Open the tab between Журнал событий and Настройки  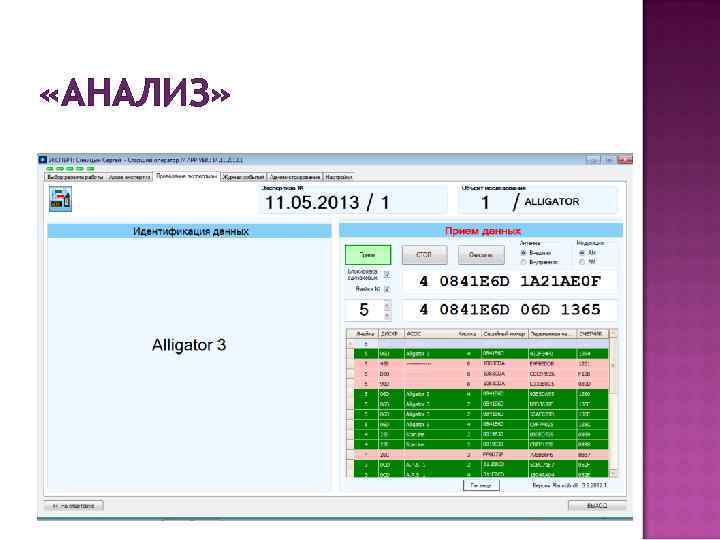[x=295, y=177]
